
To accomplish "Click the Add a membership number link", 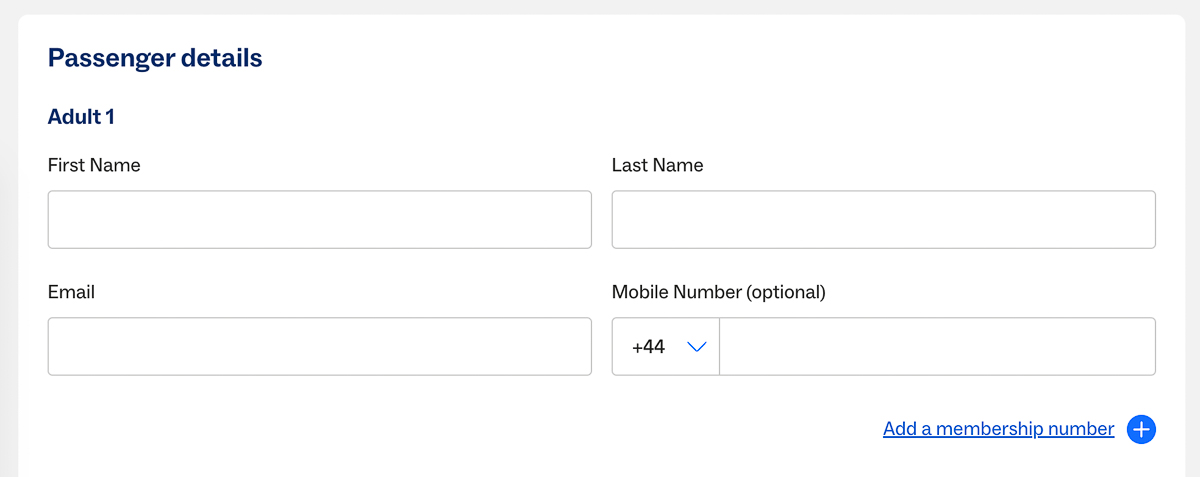I will pyautogui.click(x=998, y=429).
